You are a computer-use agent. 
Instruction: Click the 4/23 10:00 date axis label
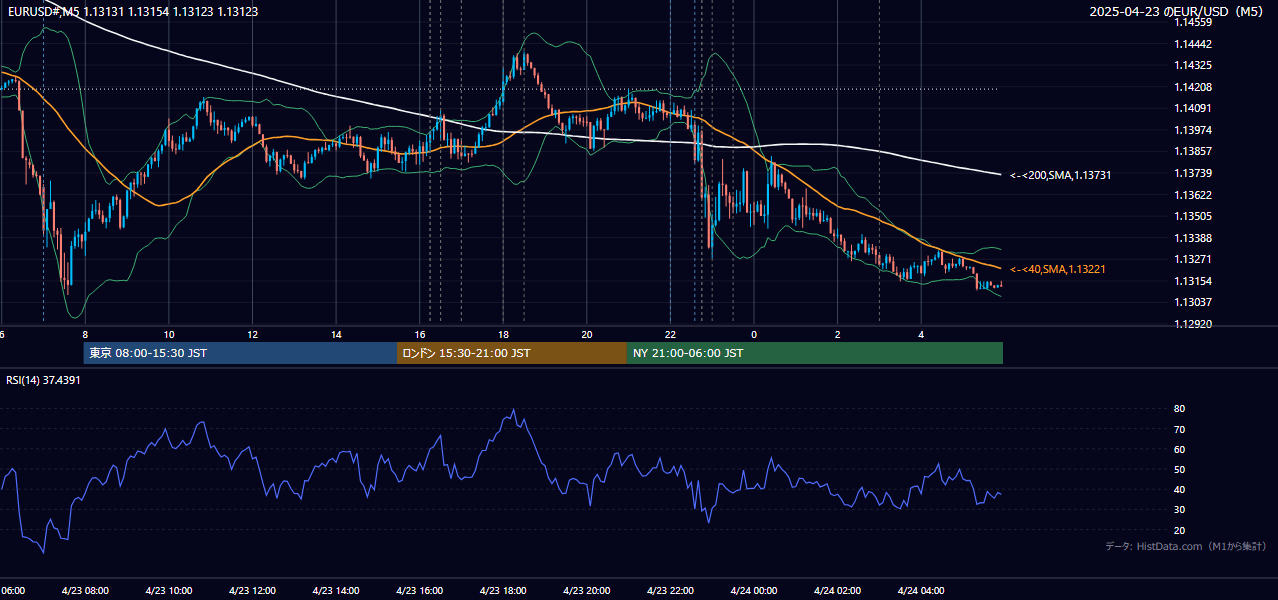point(168,591)
